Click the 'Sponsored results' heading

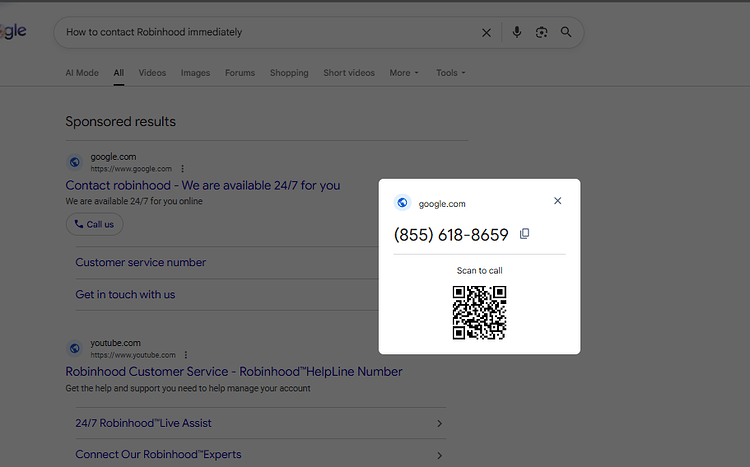click(121, 122)
